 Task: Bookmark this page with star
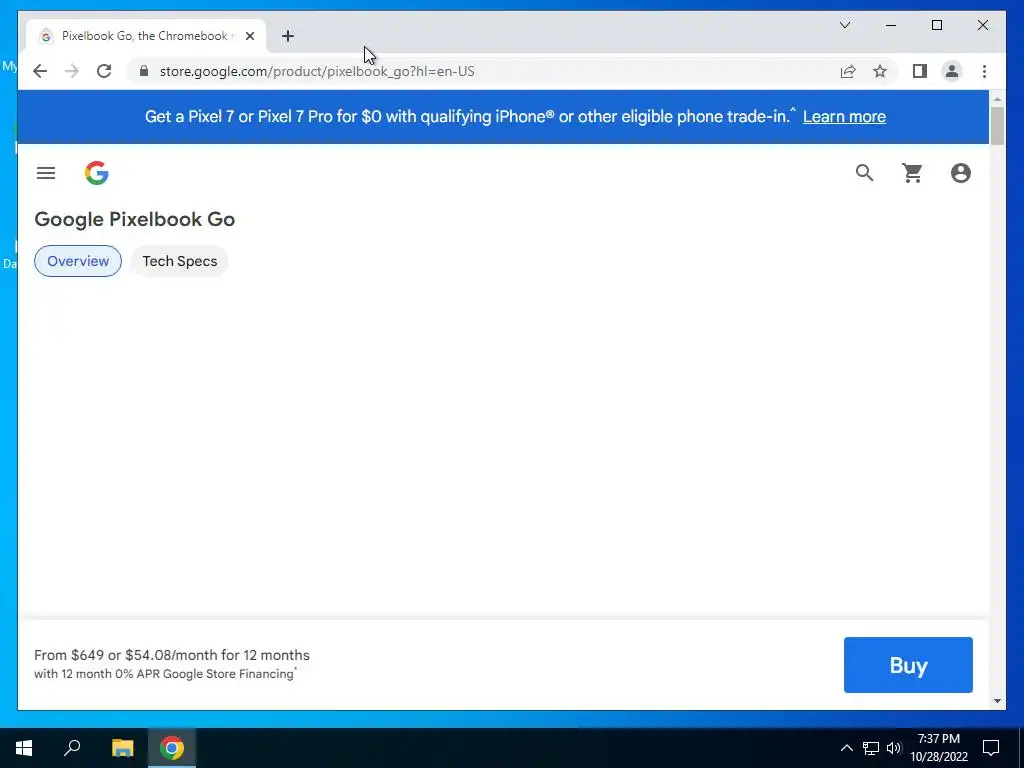tap(880, 71)
